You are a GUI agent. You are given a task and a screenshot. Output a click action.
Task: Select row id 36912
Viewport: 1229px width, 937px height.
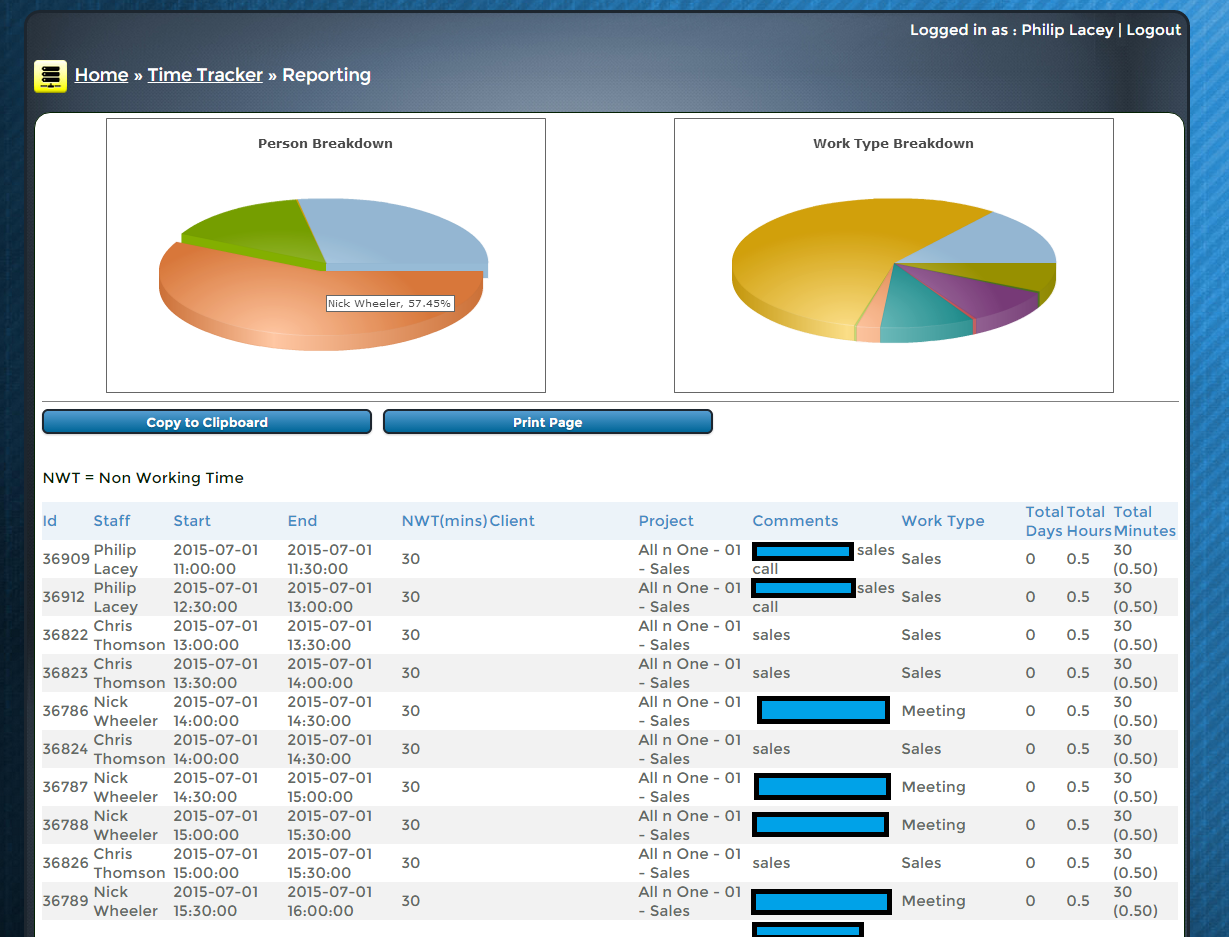click(x=65, y=597)
